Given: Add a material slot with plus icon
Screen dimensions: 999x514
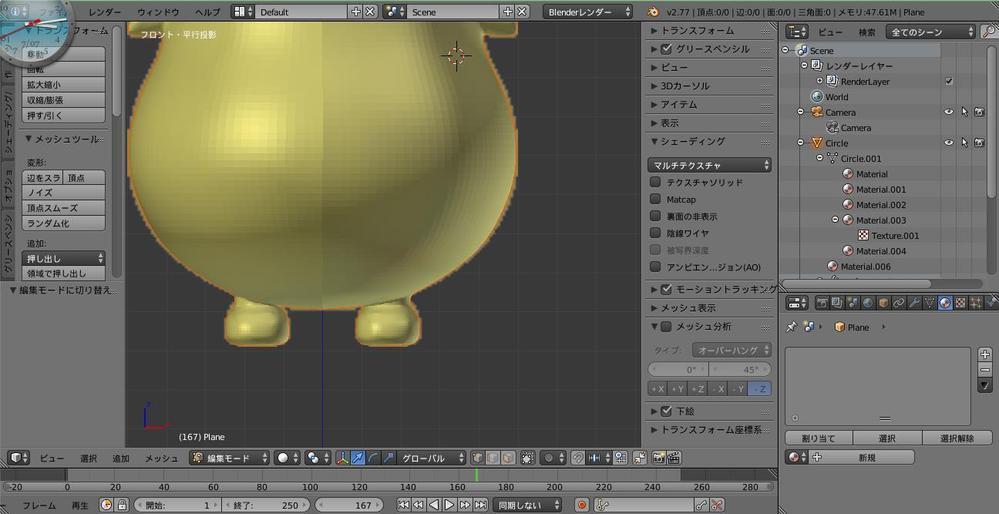Looking at the screenshot, I should 985,355.
